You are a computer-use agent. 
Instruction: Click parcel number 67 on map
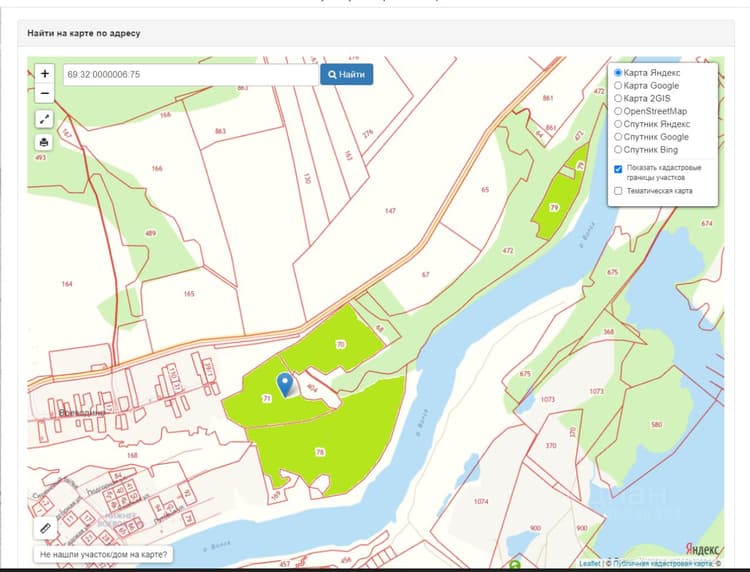(426, 275)
